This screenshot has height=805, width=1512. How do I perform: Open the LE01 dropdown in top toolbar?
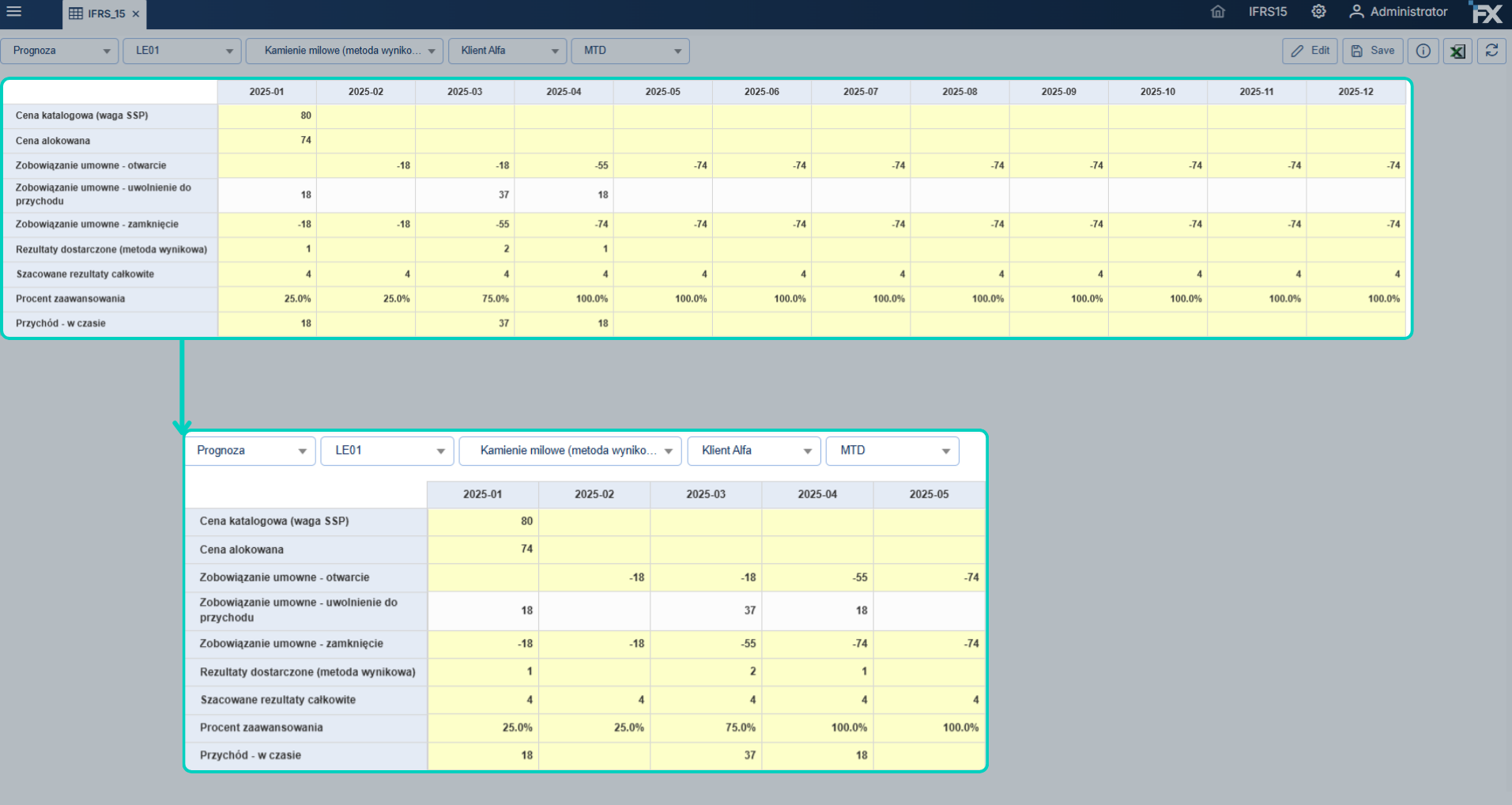coord(182,51)
